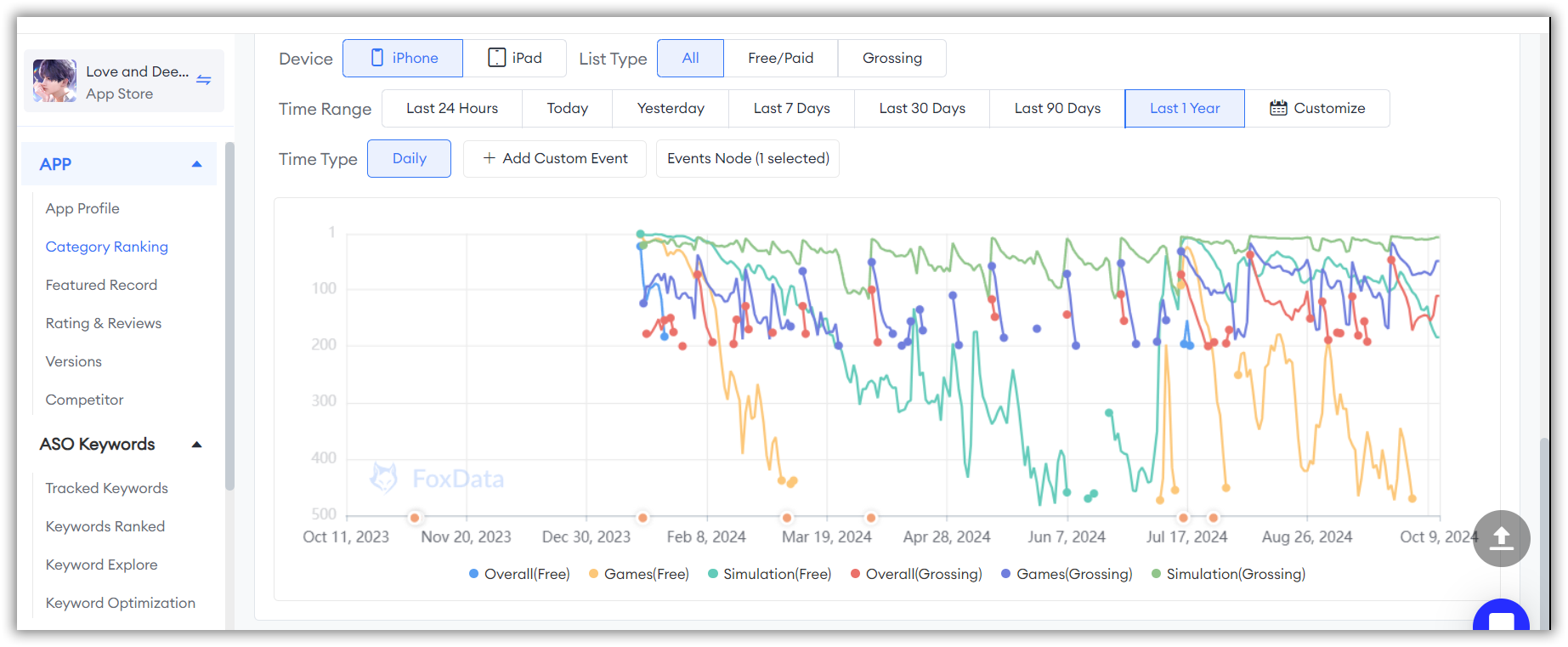Click the blue chat widget button

coord(1502,616)
